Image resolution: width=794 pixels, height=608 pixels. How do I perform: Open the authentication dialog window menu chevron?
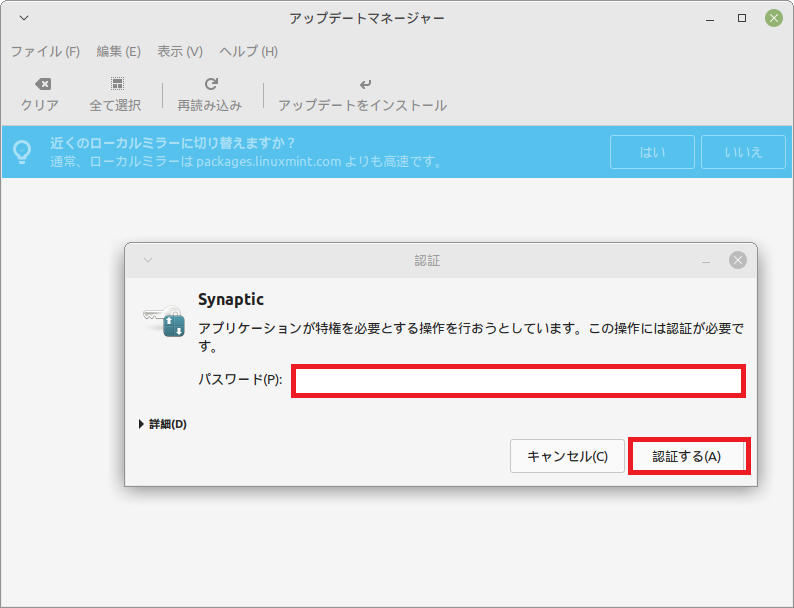pyautogui.click(x=148, y=260)
